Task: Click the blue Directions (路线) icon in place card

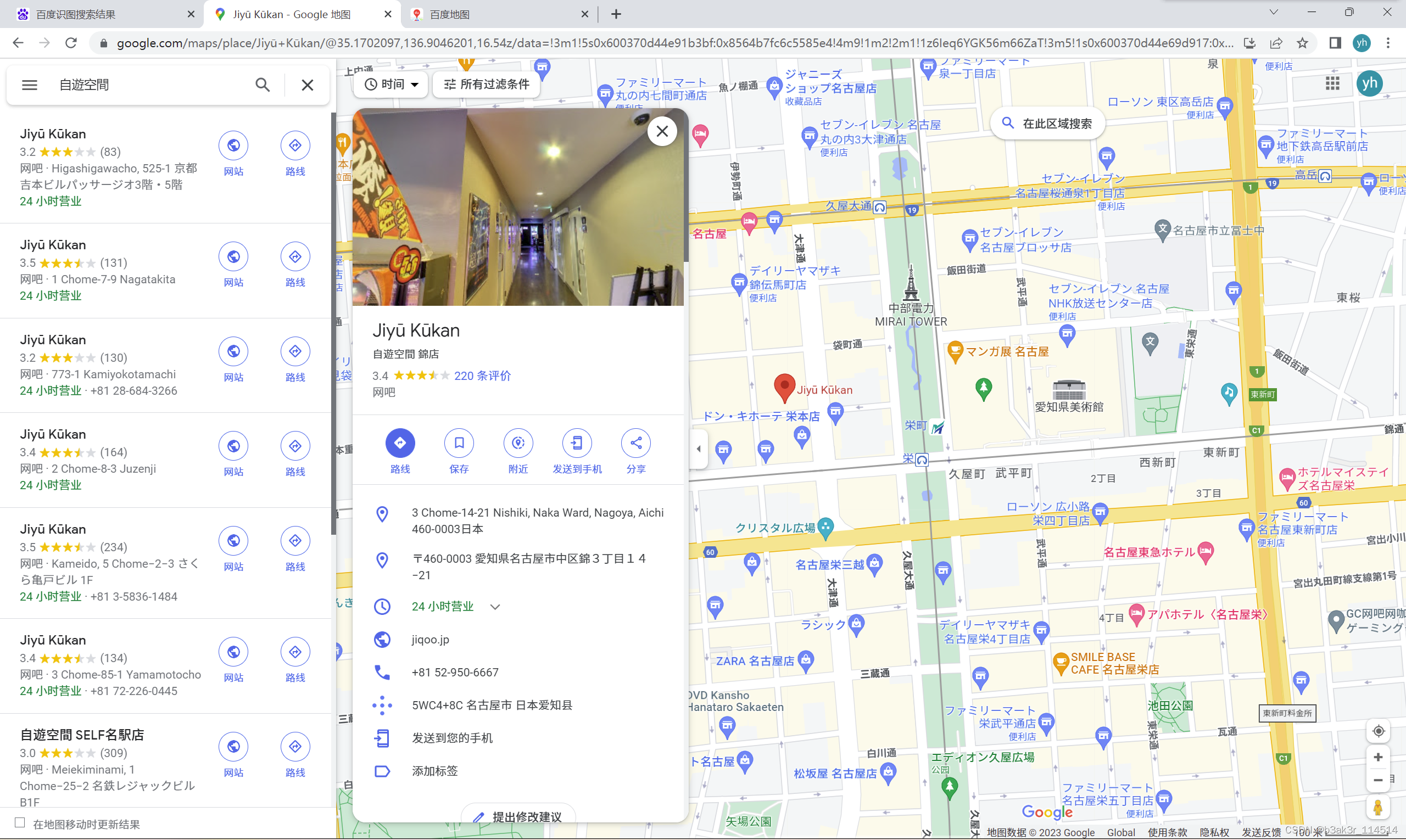Action: point(400,443)
